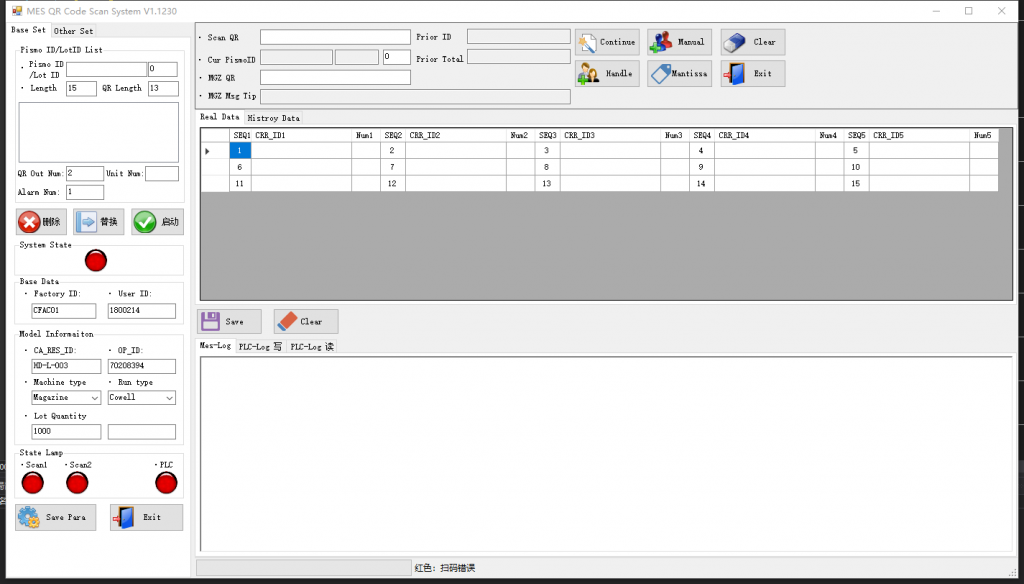Click the Scan1 state lamp
The height and width of the screenshot is (584, 1024).
tap(33, 483)
